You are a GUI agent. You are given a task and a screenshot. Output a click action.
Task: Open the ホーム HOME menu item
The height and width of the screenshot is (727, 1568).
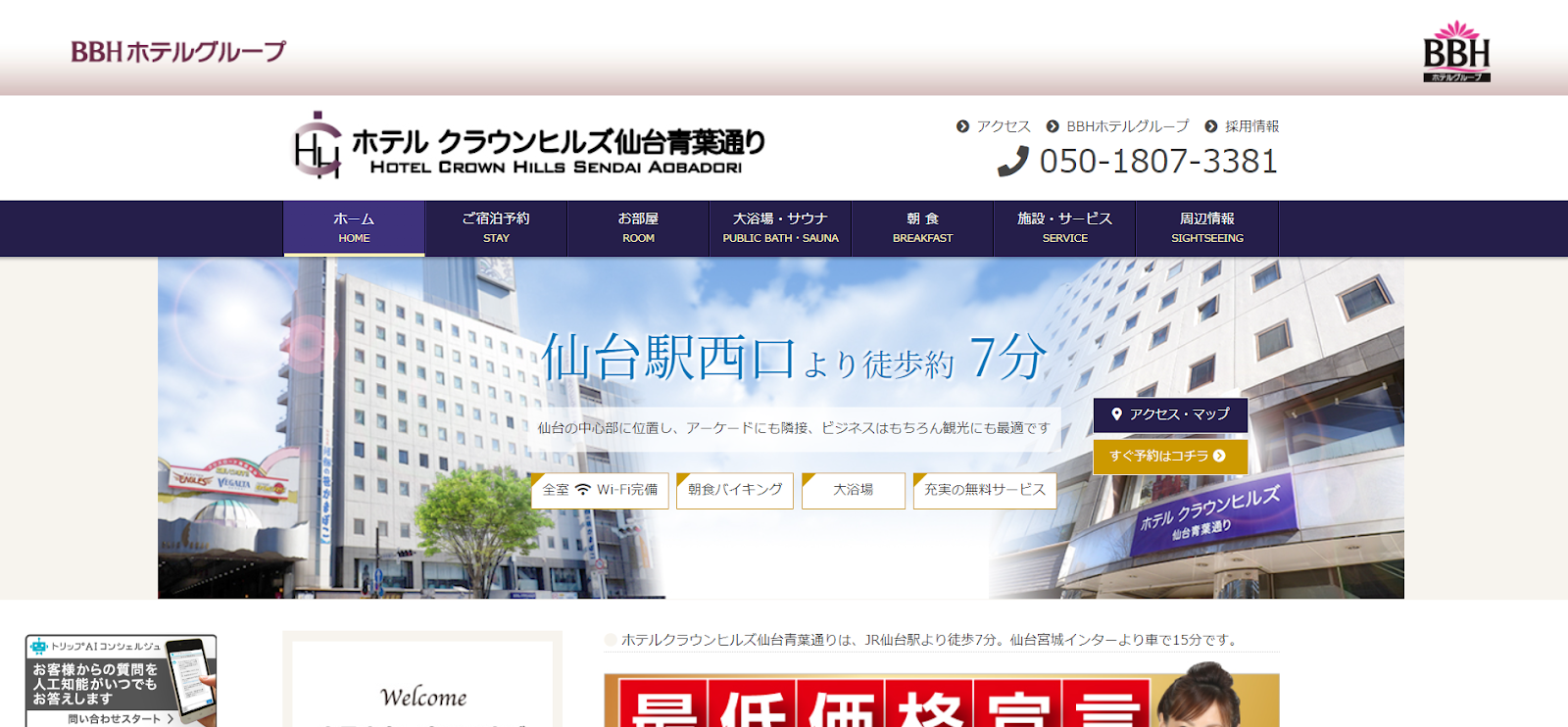(354, 228)
